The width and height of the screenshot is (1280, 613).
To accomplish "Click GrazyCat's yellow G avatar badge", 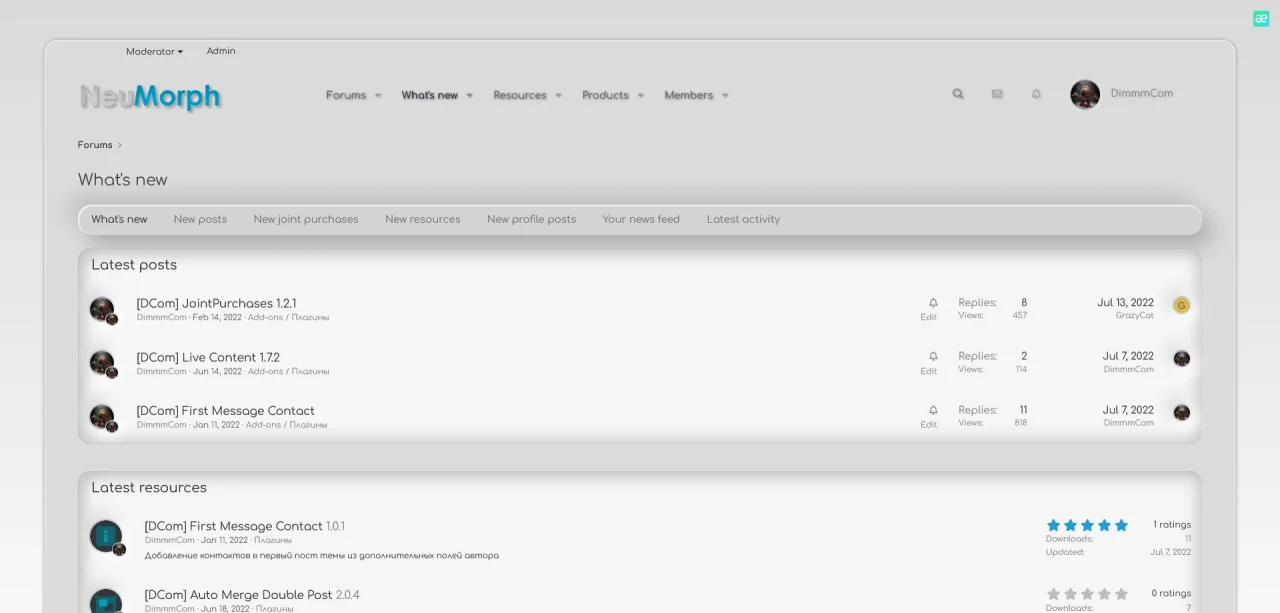I will tap(1181, 305).
